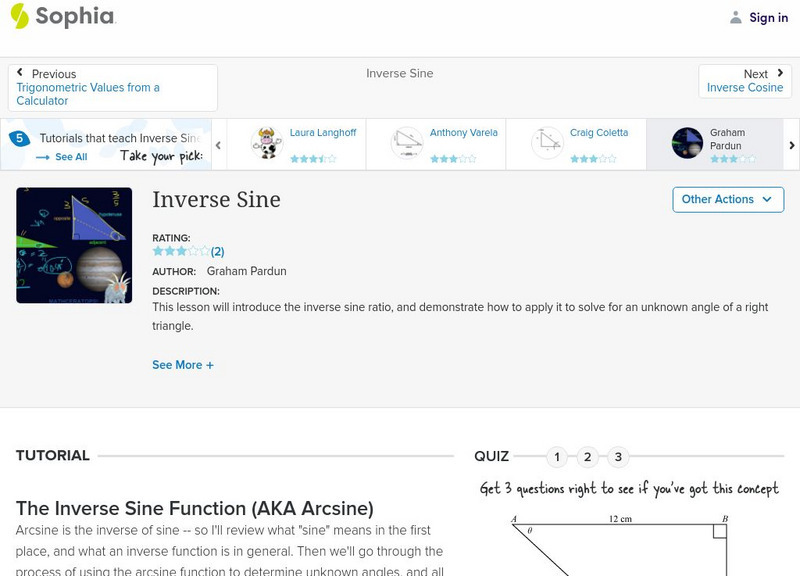Open Inverse Cosine via Next link
The width and height of the screenshot is (800, 576).
tap(745, 86)
